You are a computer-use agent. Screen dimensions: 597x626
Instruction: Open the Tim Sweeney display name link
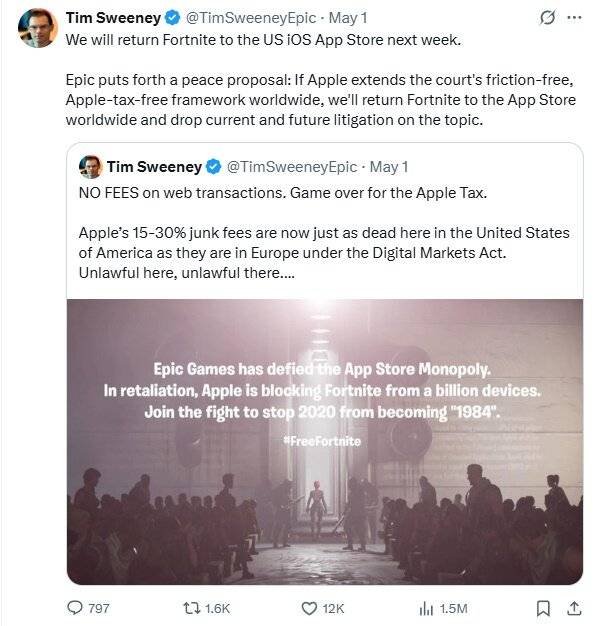pos(113,18)
